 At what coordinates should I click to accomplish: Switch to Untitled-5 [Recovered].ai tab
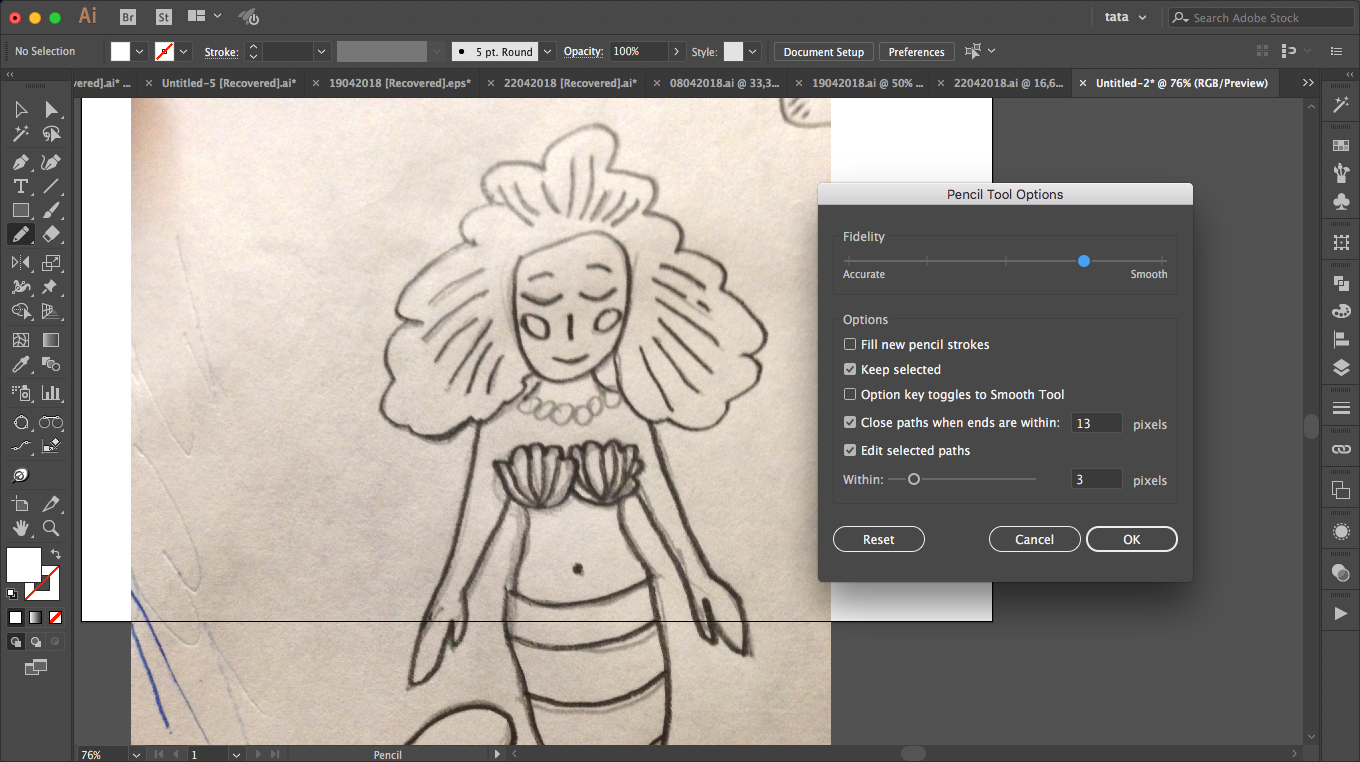[x=229, y=83]
